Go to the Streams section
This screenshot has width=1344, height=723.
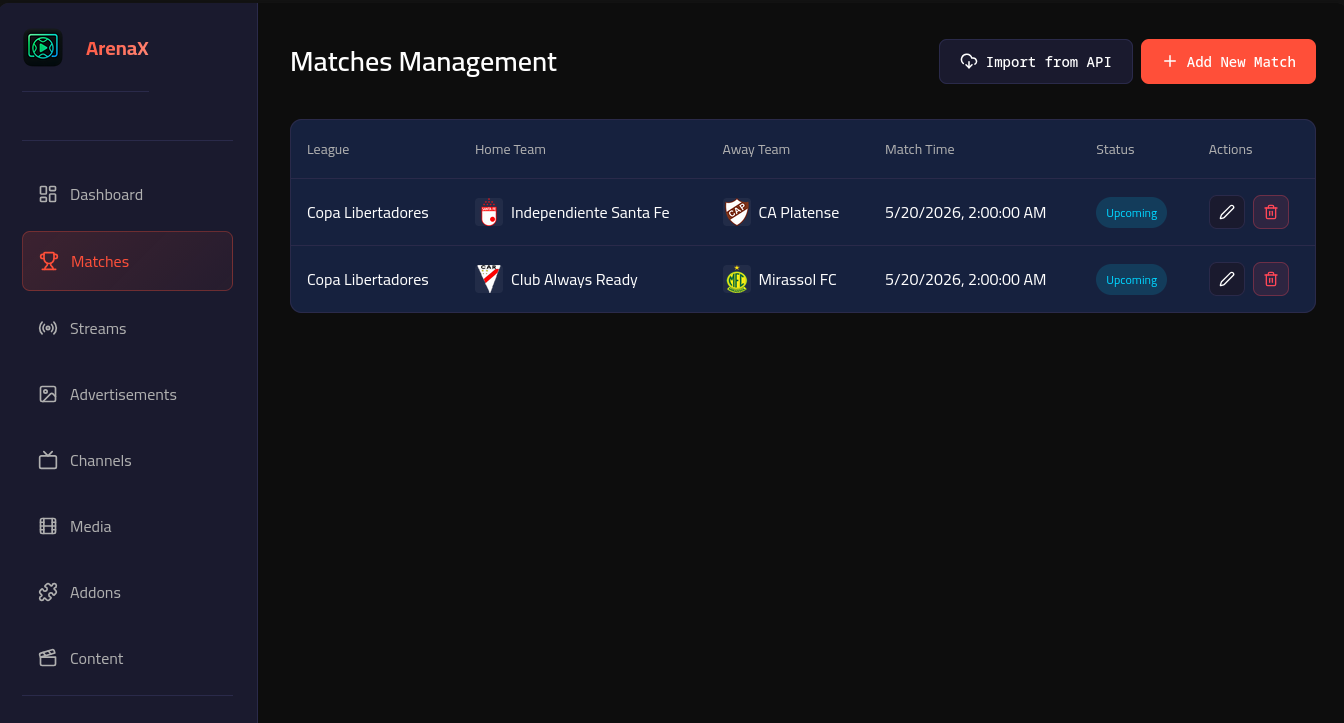coord(127,328)
